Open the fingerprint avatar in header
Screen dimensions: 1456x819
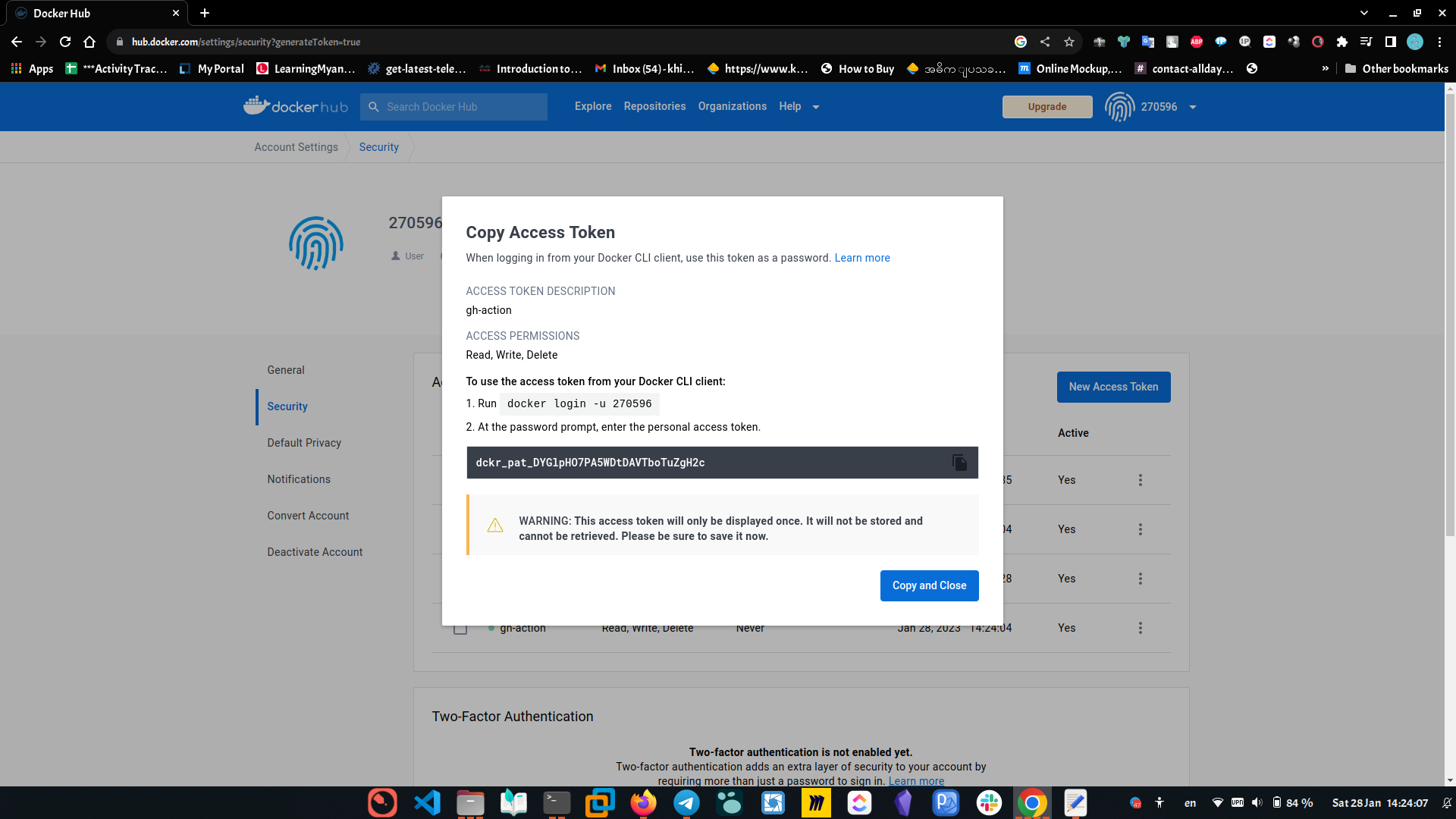point(1119,107)
